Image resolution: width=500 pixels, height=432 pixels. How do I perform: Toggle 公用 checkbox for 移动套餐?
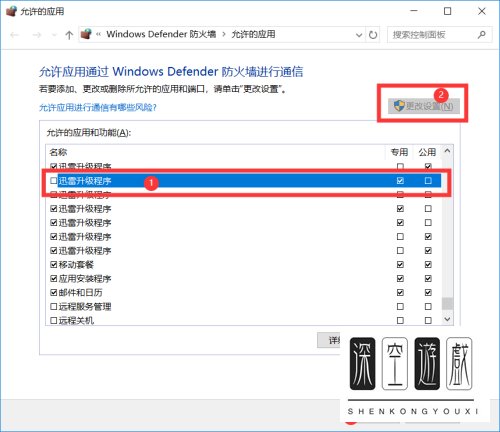pos(428,265)
